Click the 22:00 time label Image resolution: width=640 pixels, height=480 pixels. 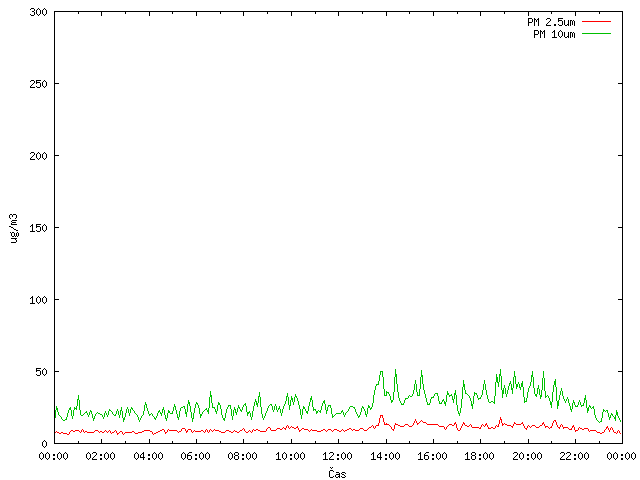574,456
